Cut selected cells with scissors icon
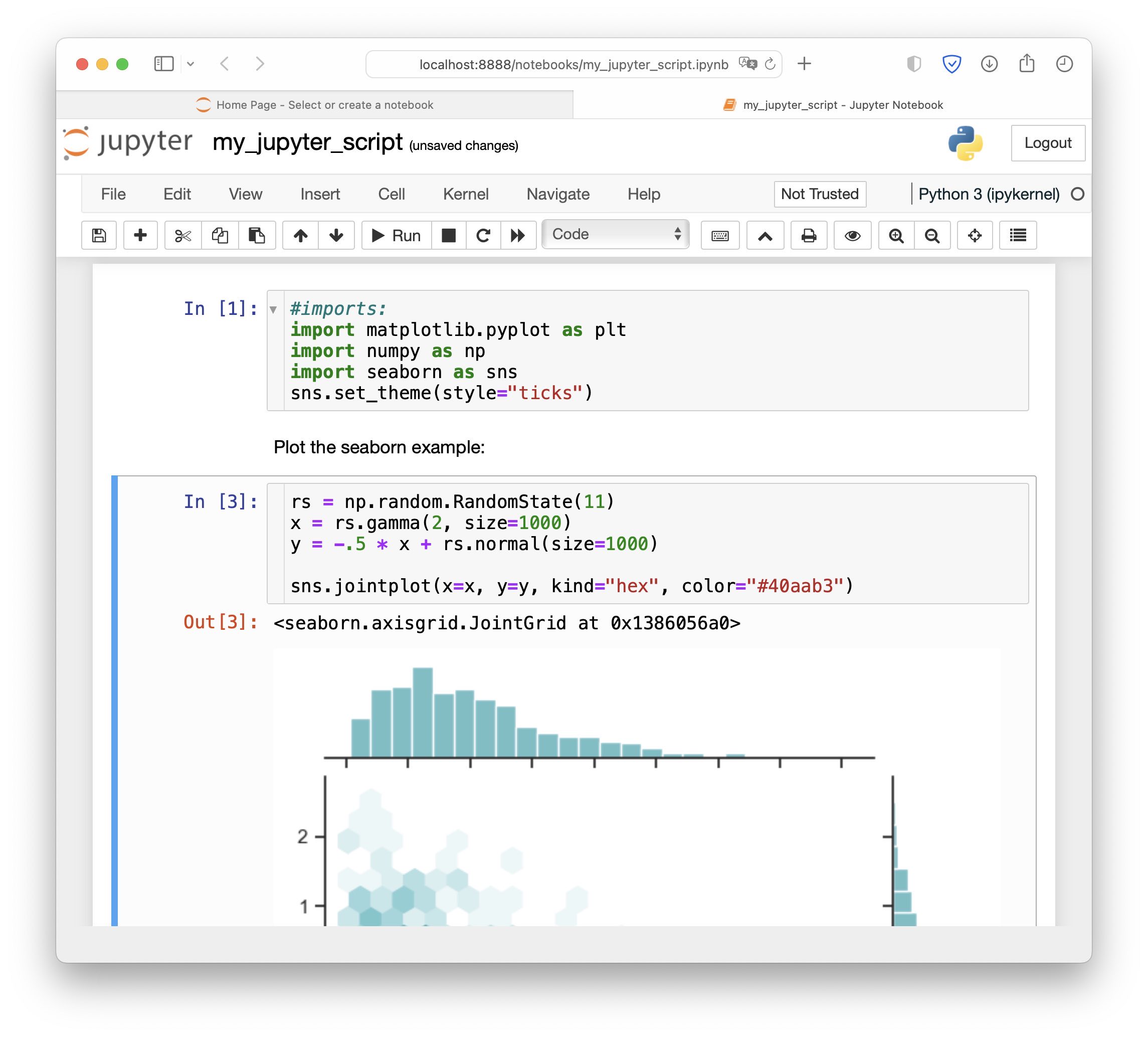This screenshot has height=1037, width=1148. [183, 235]
